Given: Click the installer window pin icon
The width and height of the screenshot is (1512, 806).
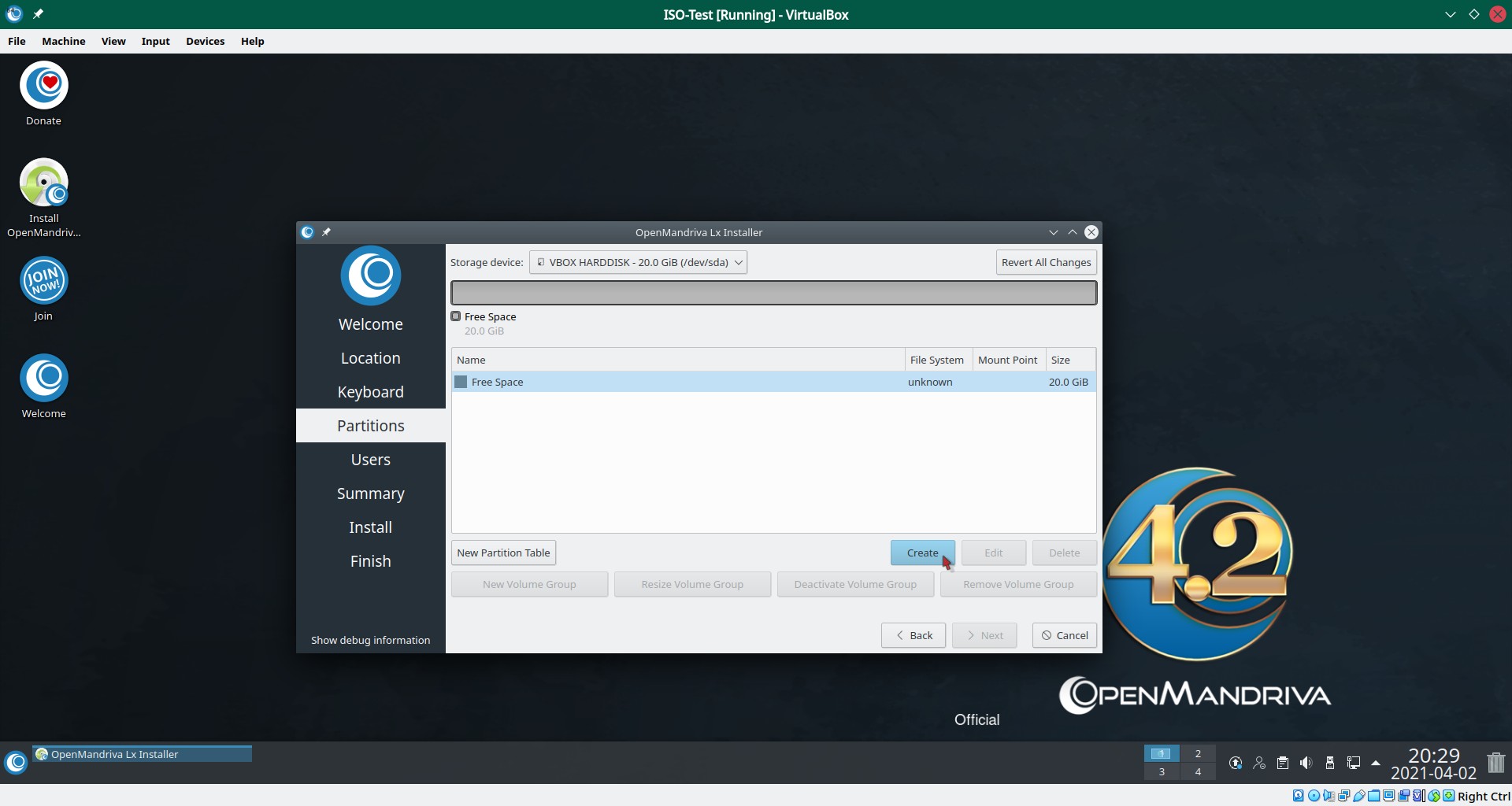Looking at the screenshot, I should (x=326, y=232).
